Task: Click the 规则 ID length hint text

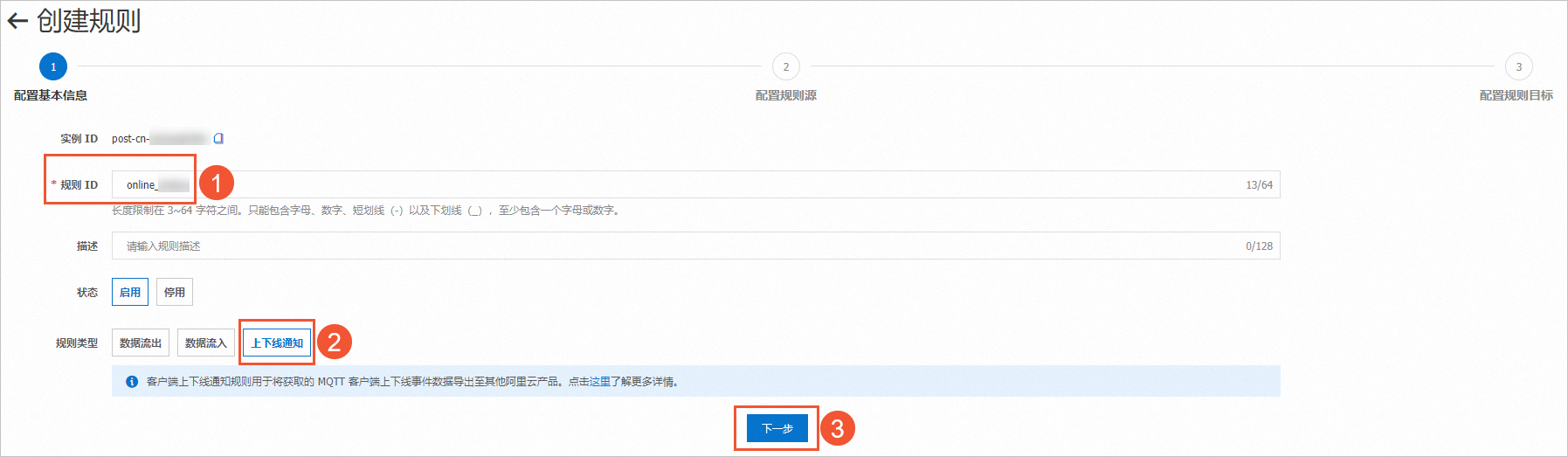Action: [366, 211]
